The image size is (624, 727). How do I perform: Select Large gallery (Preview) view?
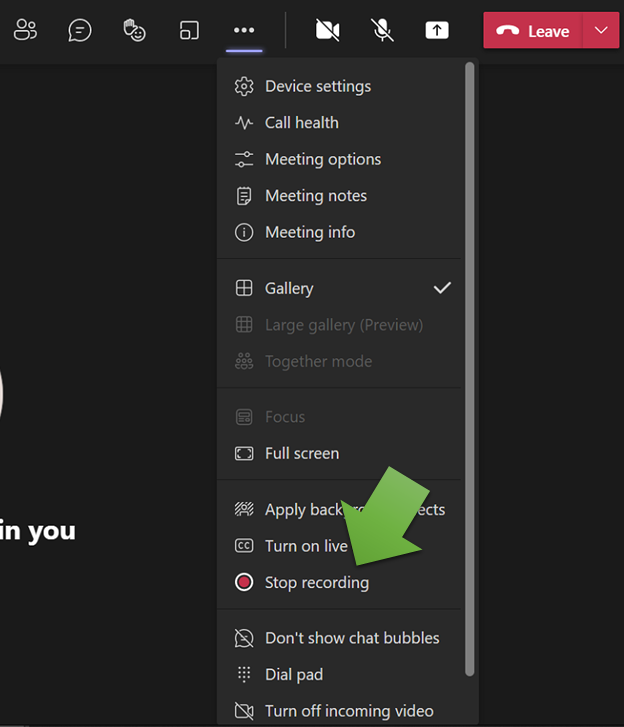click(x=339, y=325)
